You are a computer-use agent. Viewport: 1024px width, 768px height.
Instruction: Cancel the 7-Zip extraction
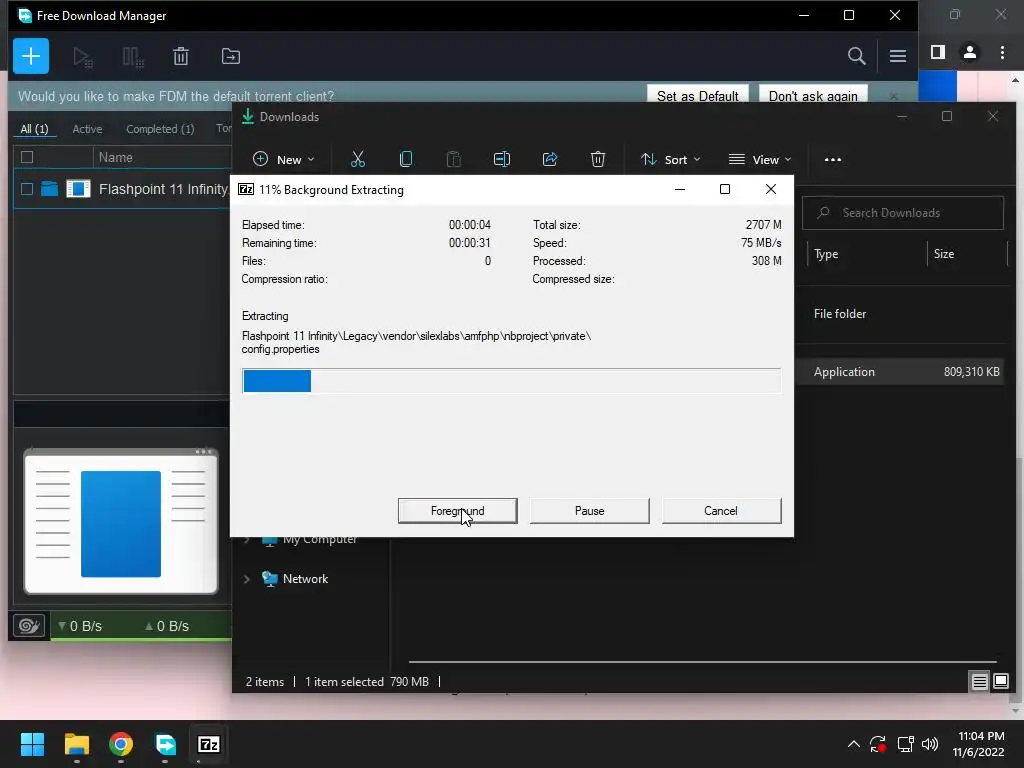pyautogui.click(x=721, y=511)
